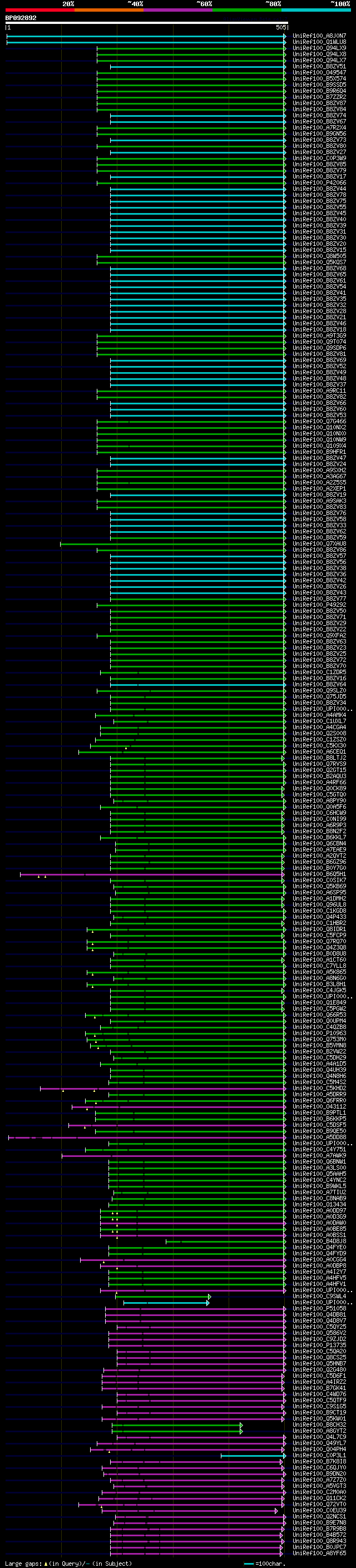Select the UniRef100_B6Q5H1 label
Image resolution: width=356 pixels, height=1568 pixels.
[x=319, y=875]
